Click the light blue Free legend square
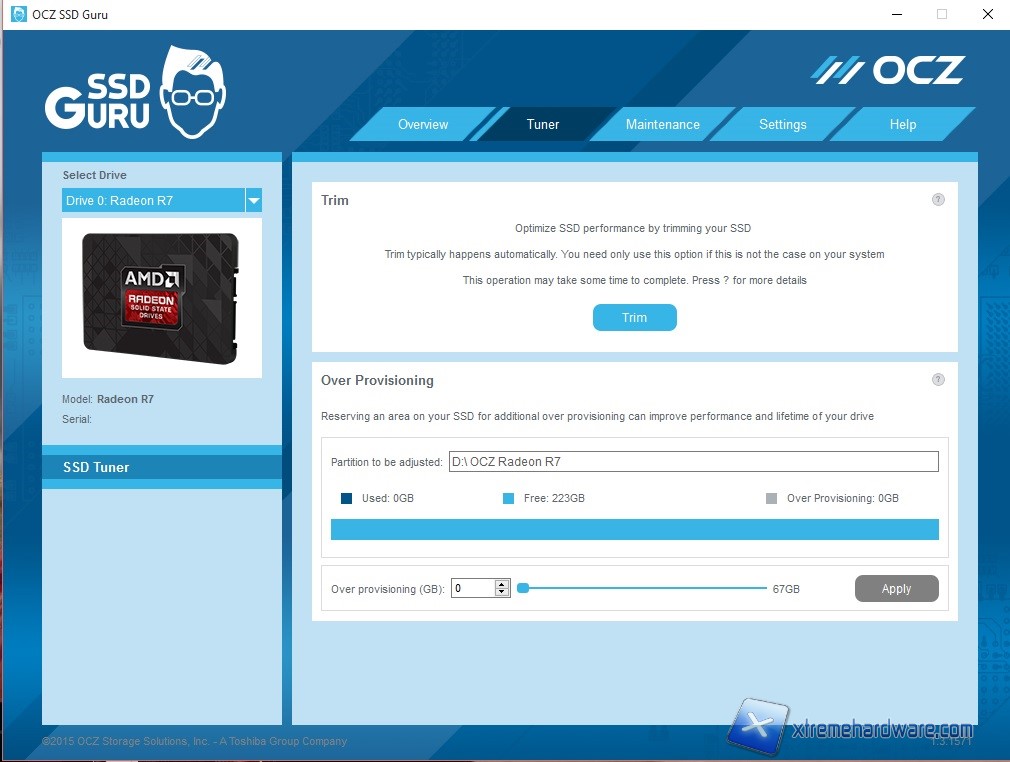This screenshot has height=762, width=1010. tap(509, 498)
